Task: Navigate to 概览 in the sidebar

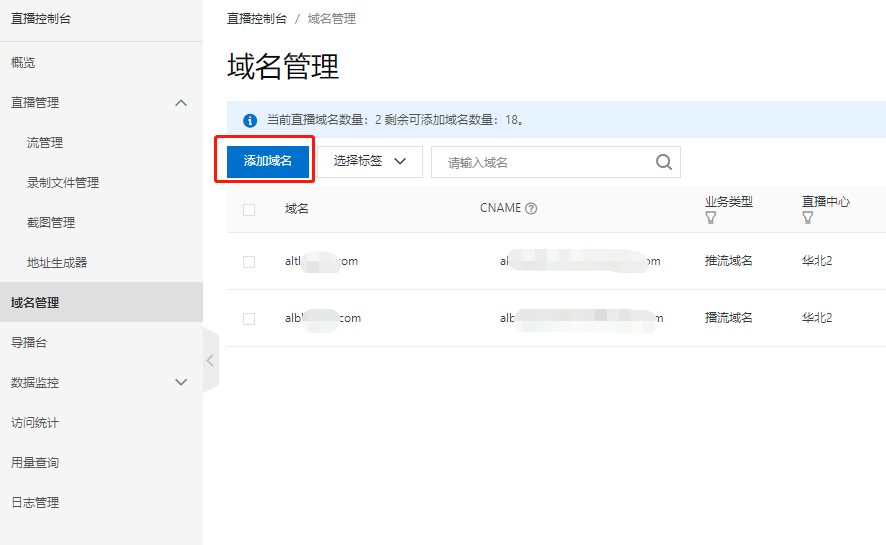Action: coord(23,63)
